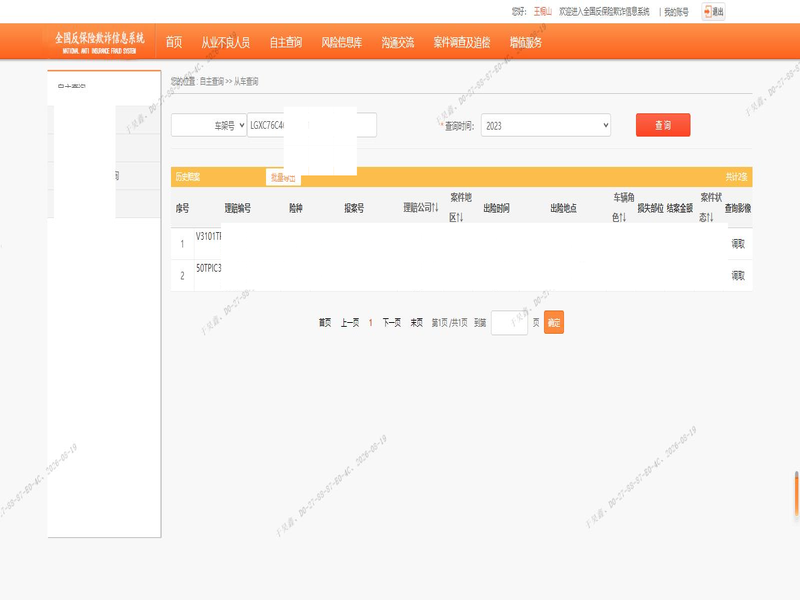Click the 历史赔案 section title
Image resolution: width=800 pixels, height=600 pixels.
[188, 177]
